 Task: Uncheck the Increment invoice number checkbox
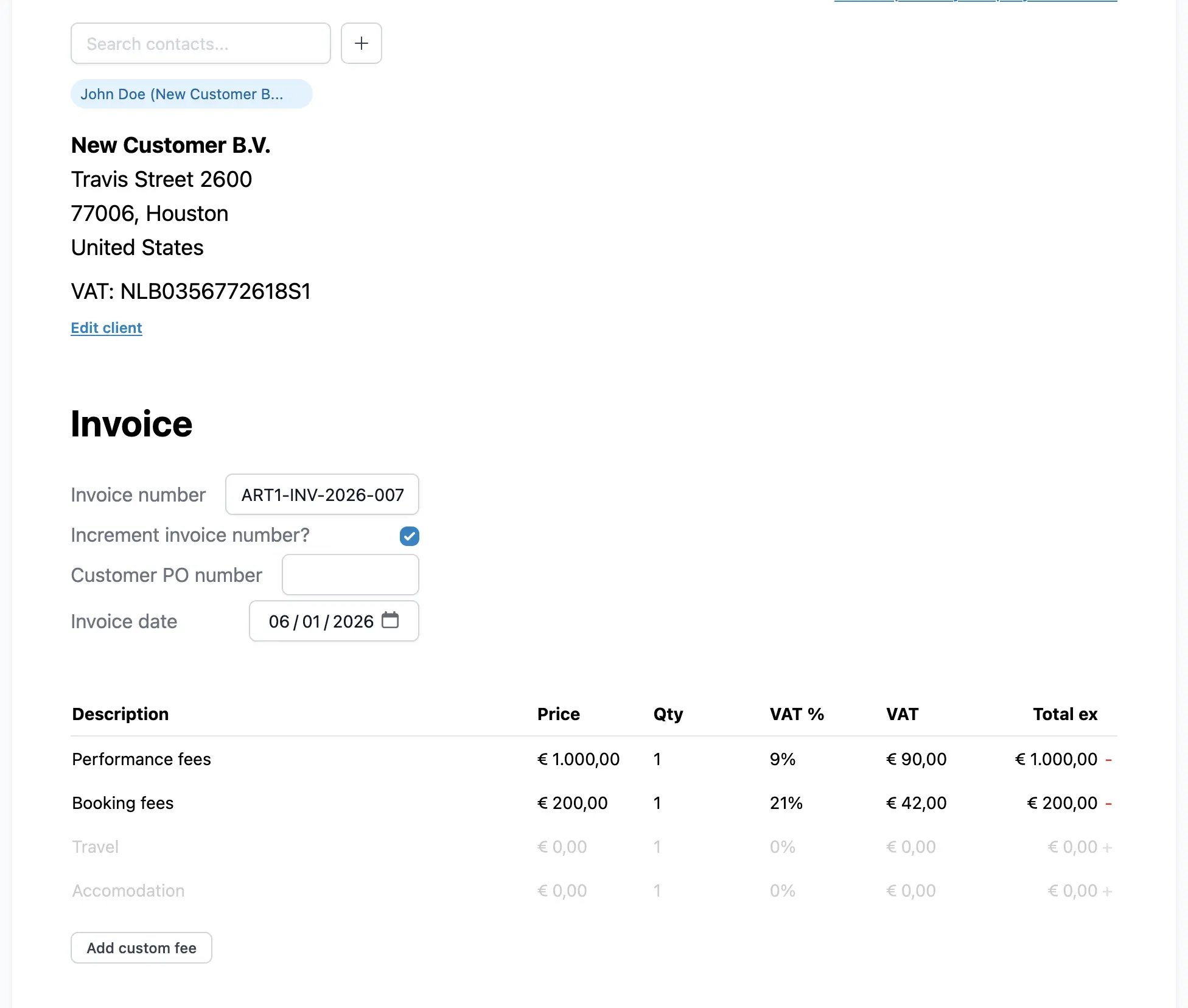[x=409, y=536]
